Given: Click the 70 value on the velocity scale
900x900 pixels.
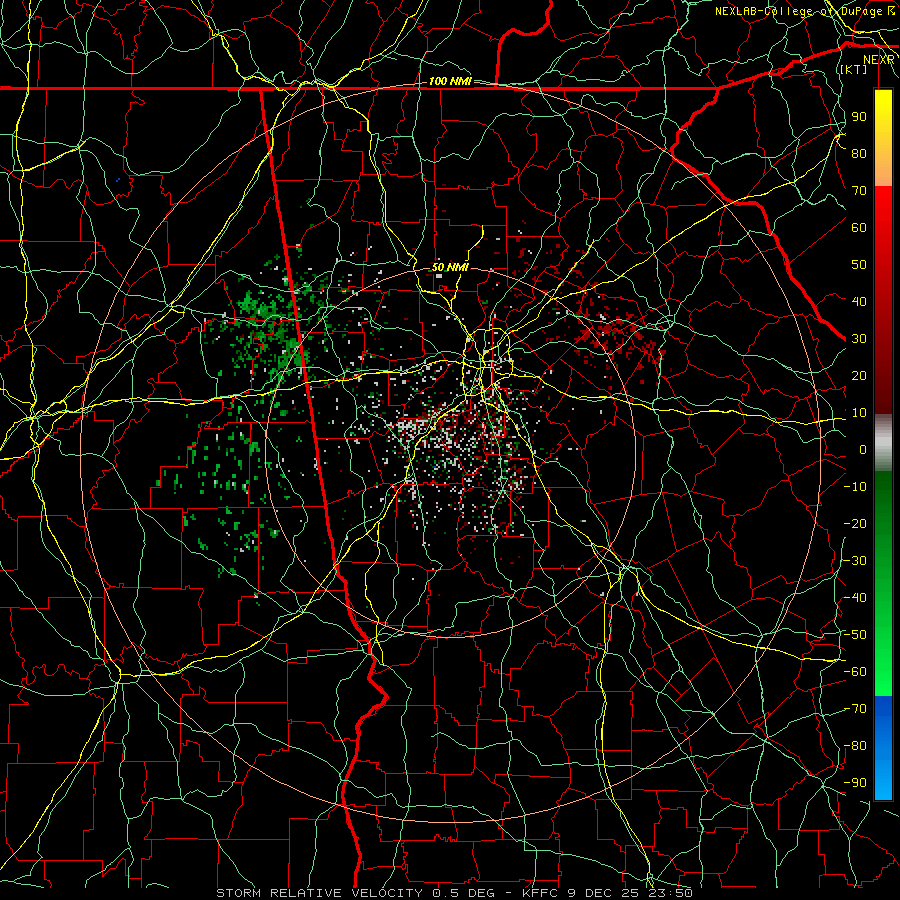Looking at the screenshot, I should [859, 191].
